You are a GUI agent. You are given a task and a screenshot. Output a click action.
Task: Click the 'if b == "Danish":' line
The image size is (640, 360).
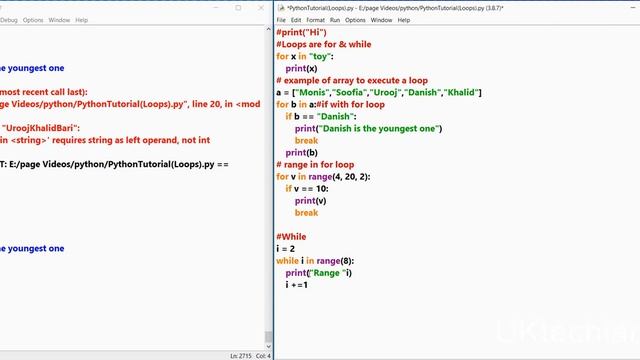[x=321, y=116]
